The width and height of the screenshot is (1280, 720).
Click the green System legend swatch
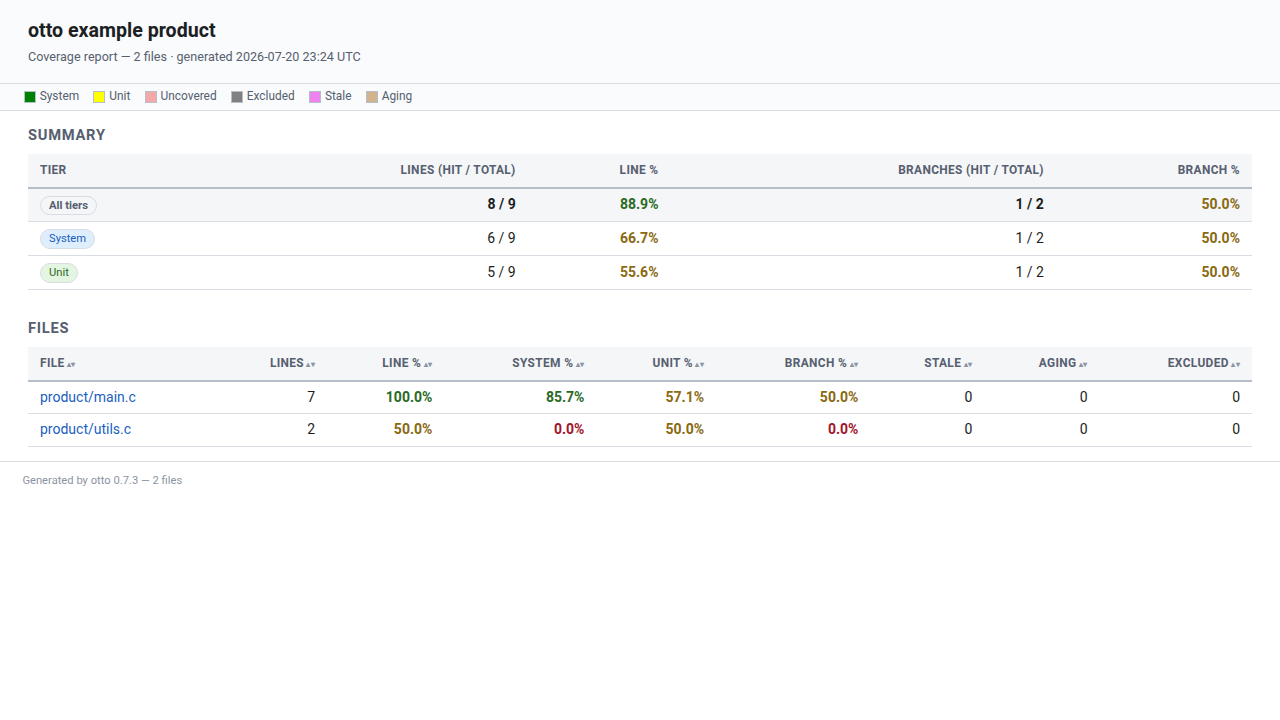(x=30, y=97)
